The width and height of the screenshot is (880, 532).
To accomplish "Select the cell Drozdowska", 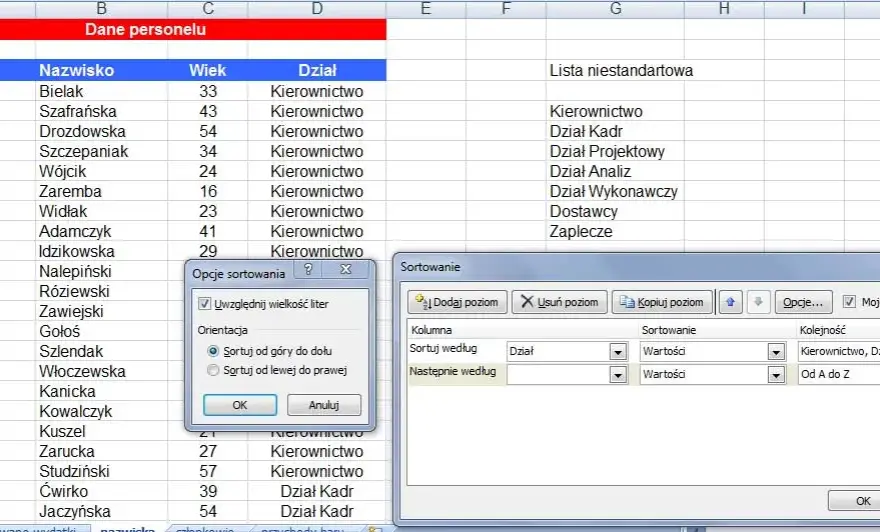I will tap(102, 131).
